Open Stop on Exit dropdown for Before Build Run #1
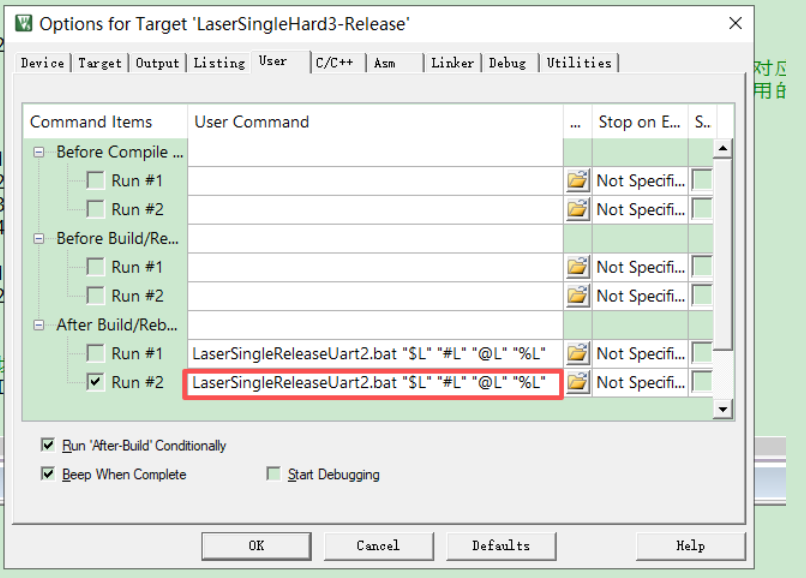 pos(640,267)
